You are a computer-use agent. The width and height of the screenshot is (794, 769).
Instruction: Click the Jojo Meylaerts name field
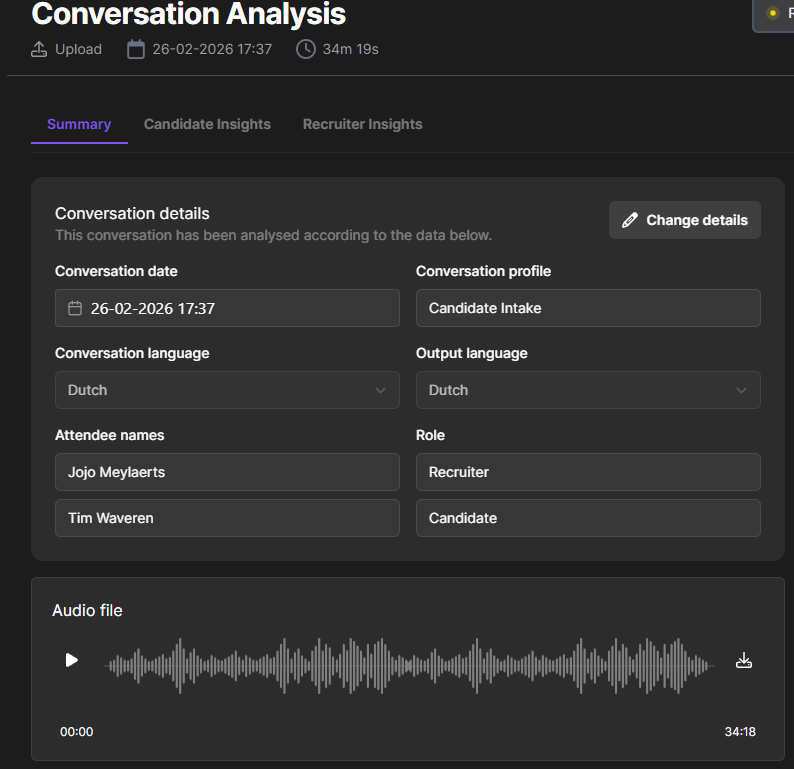pyautogui.click(x=227, y=472)
